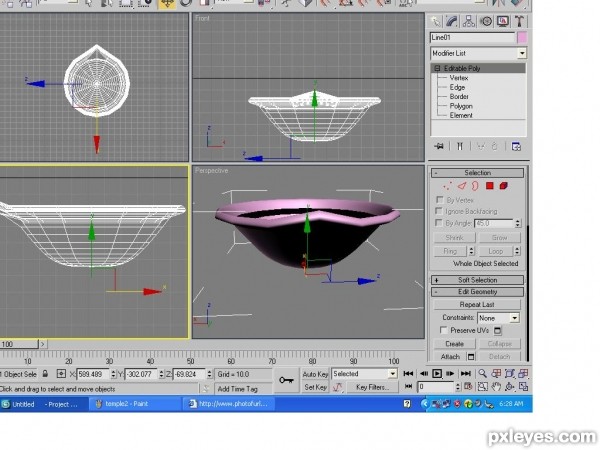Click the Line01 object name field
The image size is (600, 450).
point(473,38)
